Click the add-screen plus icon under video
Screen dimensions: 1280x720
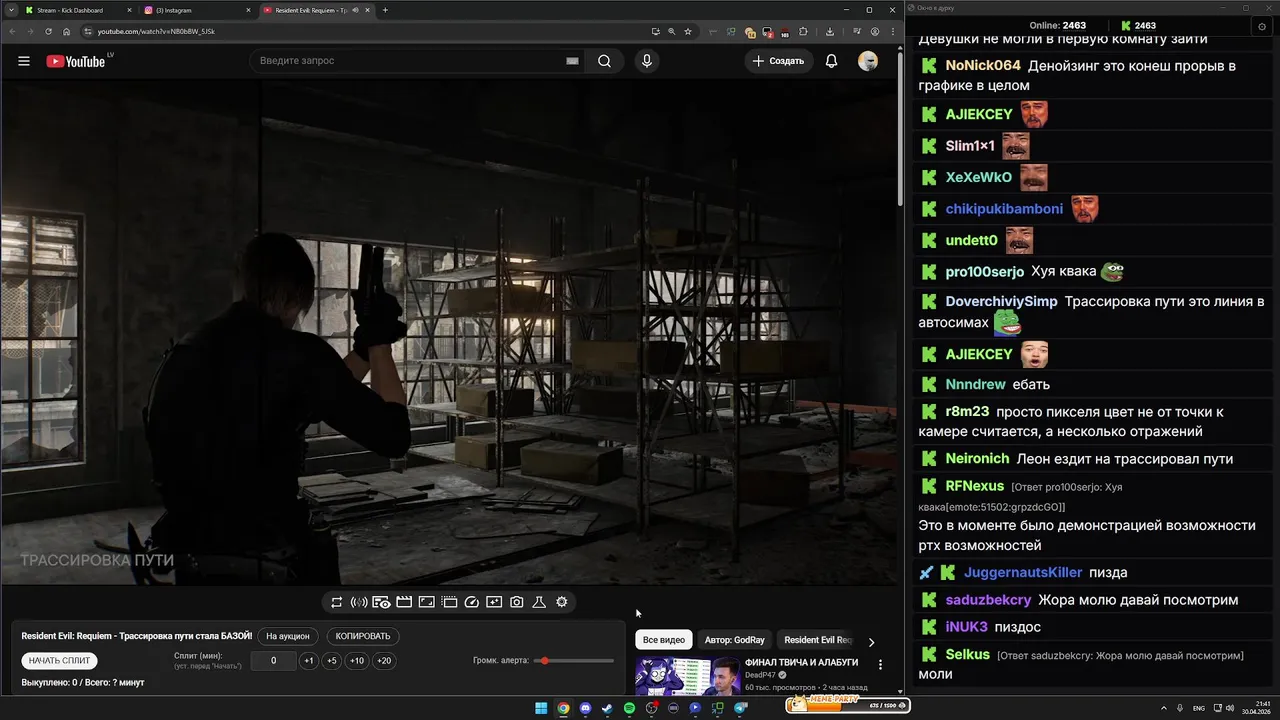click(x=494, y=602)
